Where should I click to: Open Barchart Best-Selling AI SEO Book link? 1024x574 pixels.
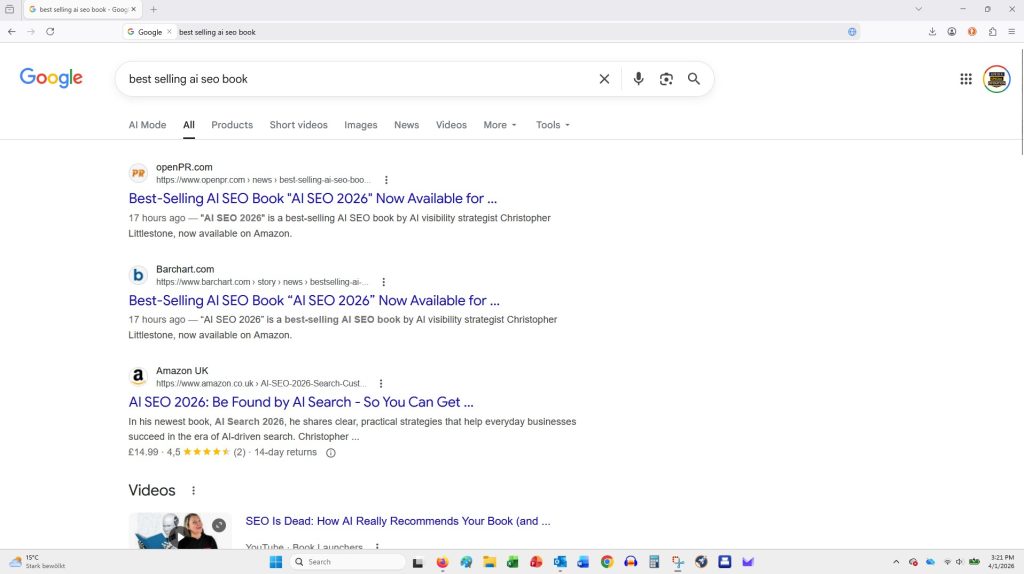314,300
